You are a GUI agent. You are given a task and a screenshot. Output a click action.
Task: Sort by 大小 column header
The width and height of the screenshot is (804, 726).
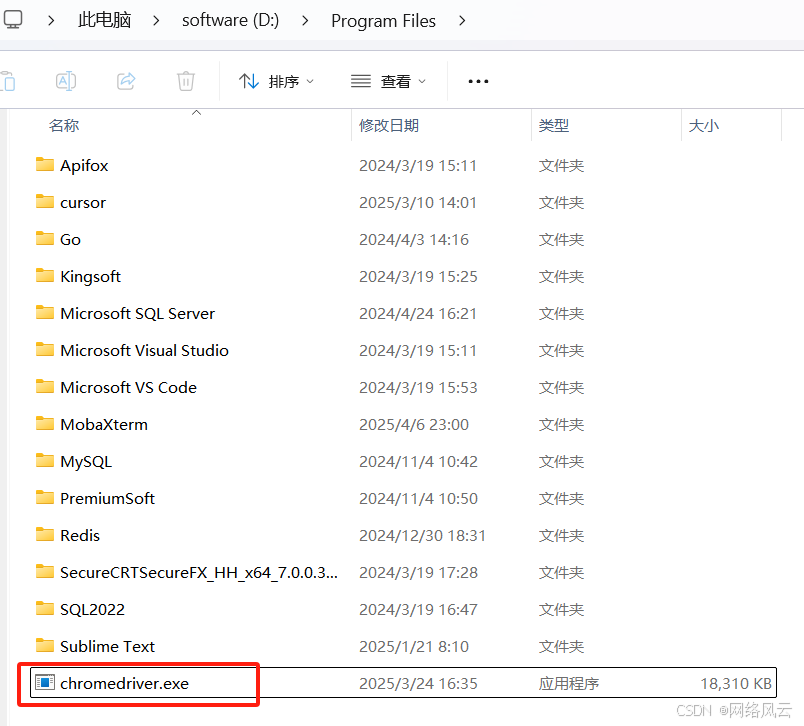pyautogui.click(x=704, y=126)
